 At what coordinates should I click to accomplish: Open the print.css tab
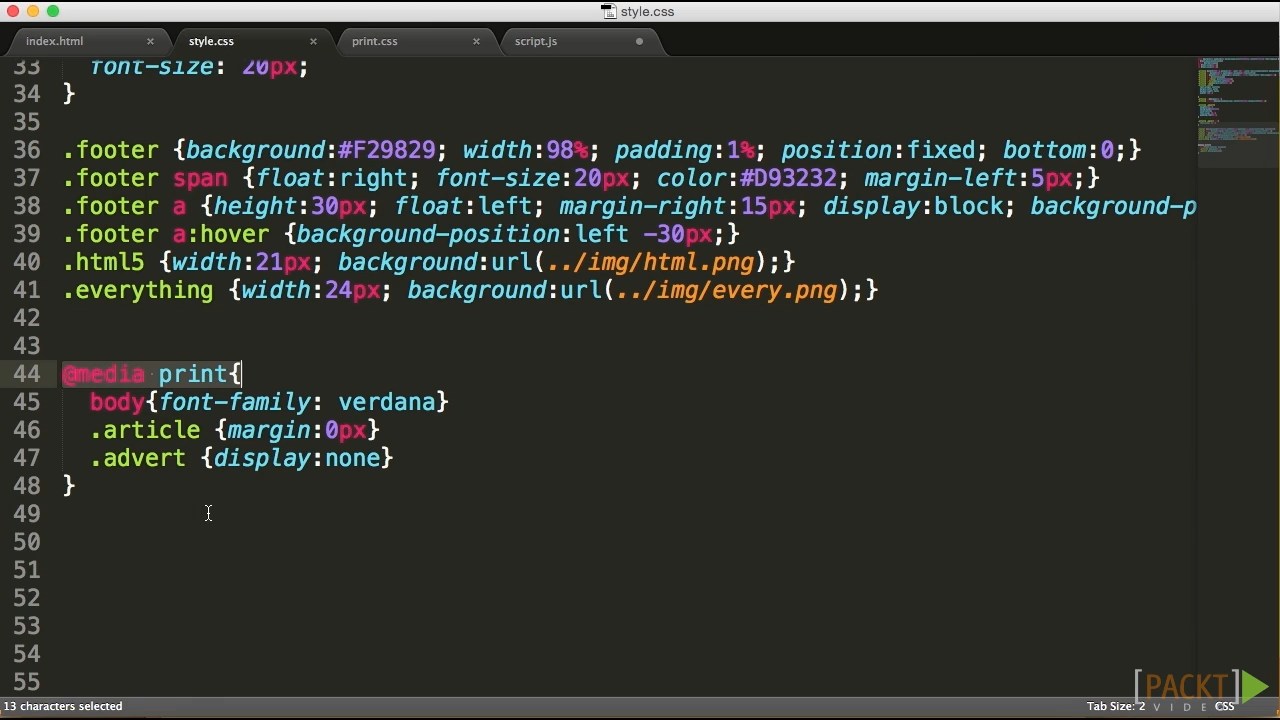coord(374,41)
